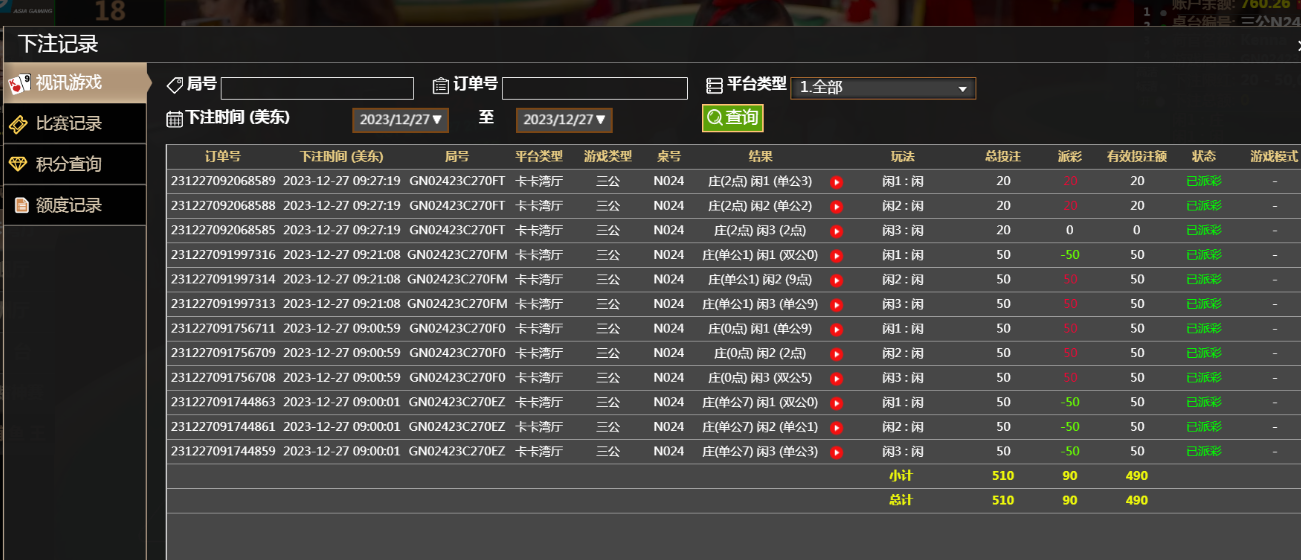
Task: Play video for order 231227092068585
Action: pos(837,231)
